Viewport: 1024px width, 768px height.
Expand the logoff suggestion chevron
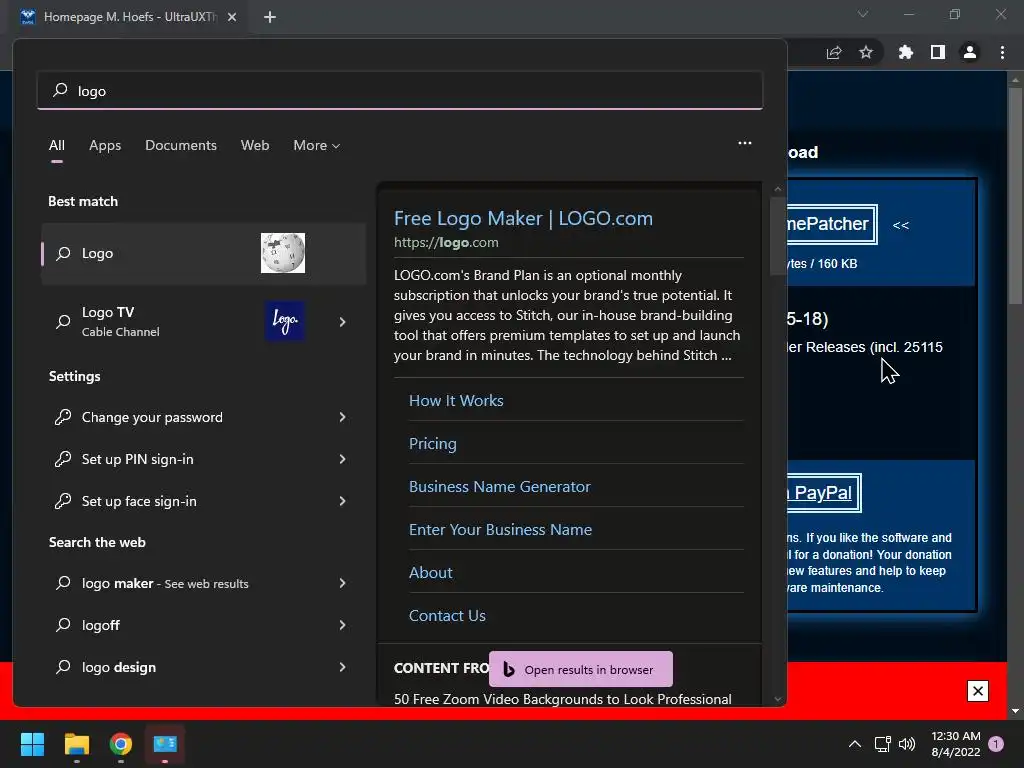(x=342, y=625)
